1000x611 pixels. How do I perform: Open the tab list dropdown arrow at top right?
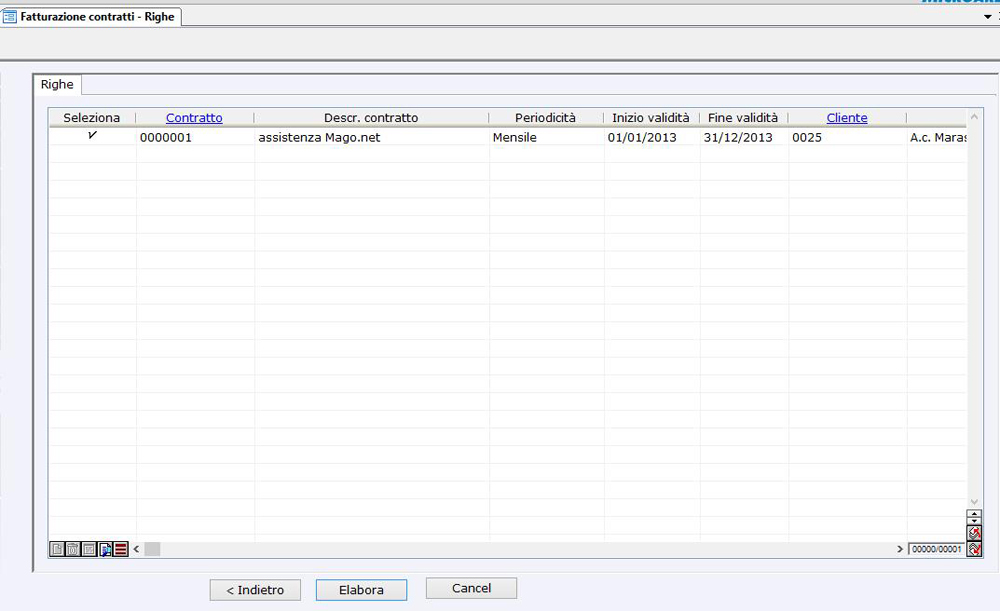[x=987, y=17]
